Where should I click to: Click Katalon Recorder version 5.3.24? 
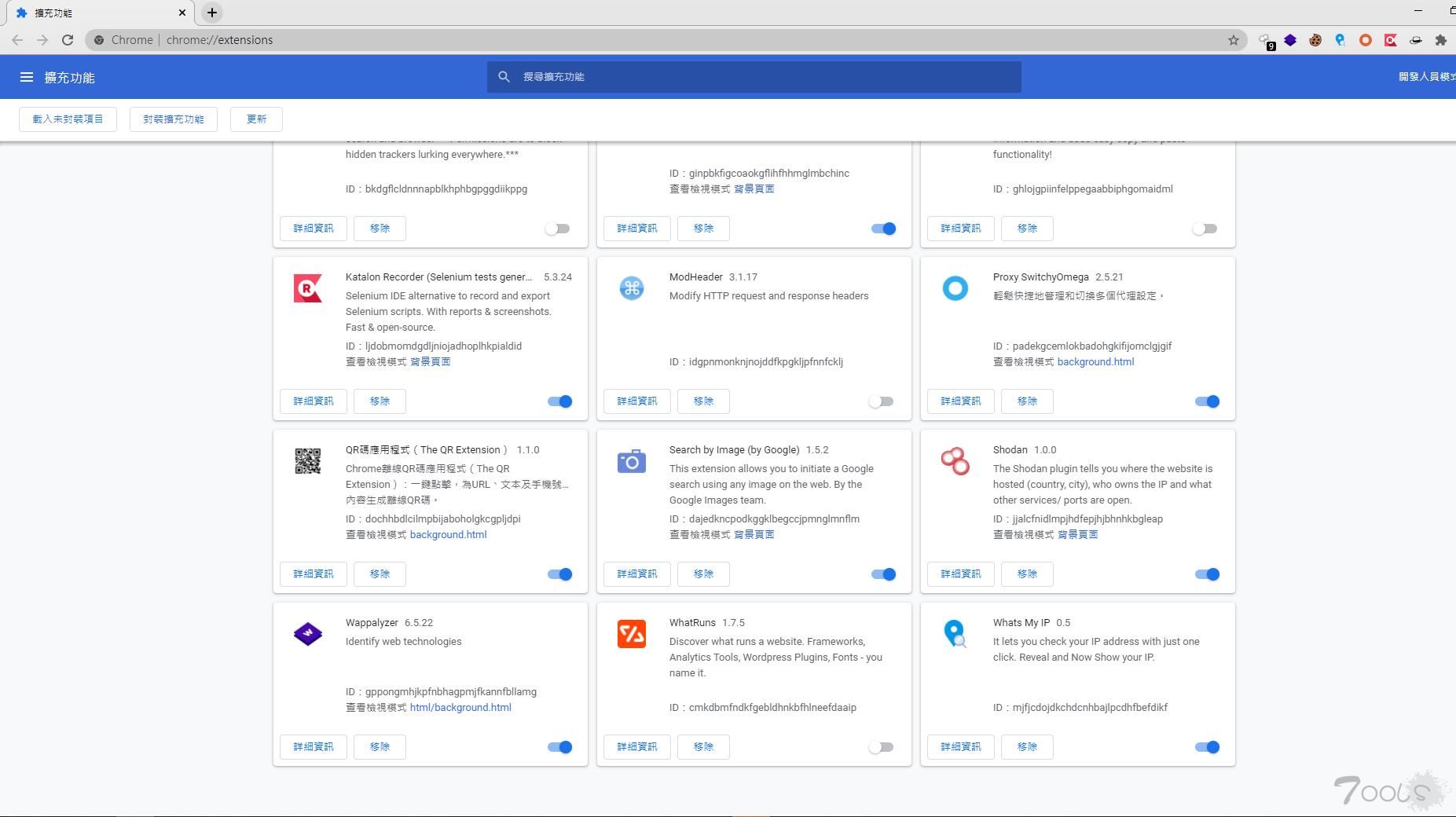click(558, 277)
